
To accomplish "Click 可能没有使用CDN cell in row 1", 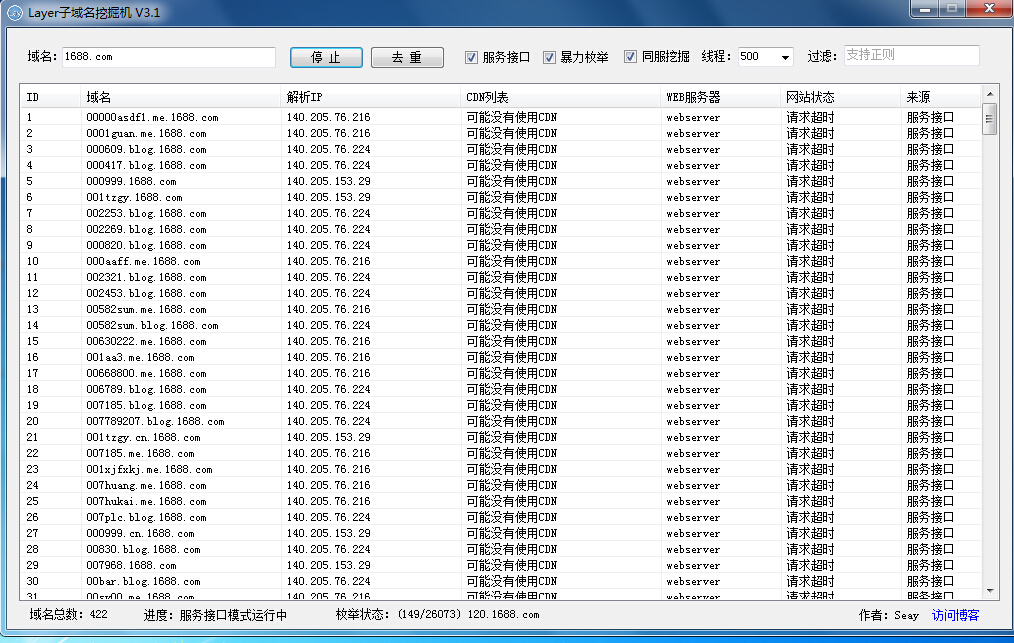I will tap(512, 117).
